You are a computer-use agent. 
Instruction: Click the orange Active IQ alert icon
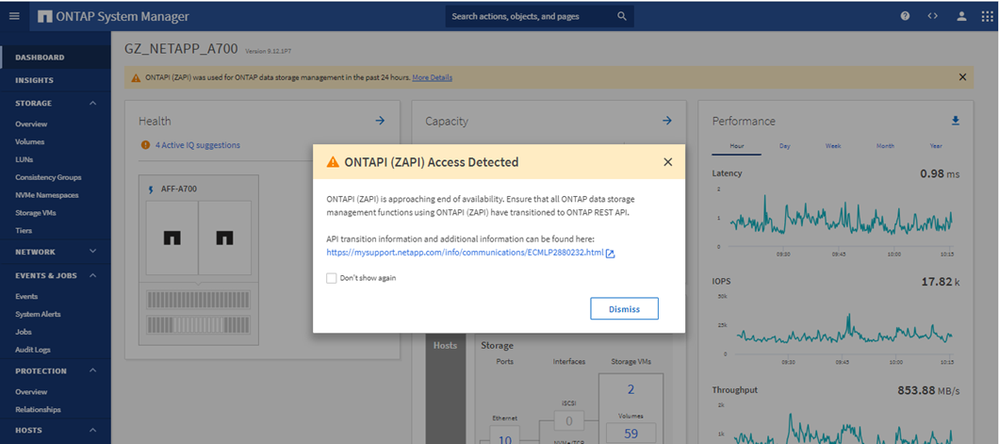coord(145,145)
